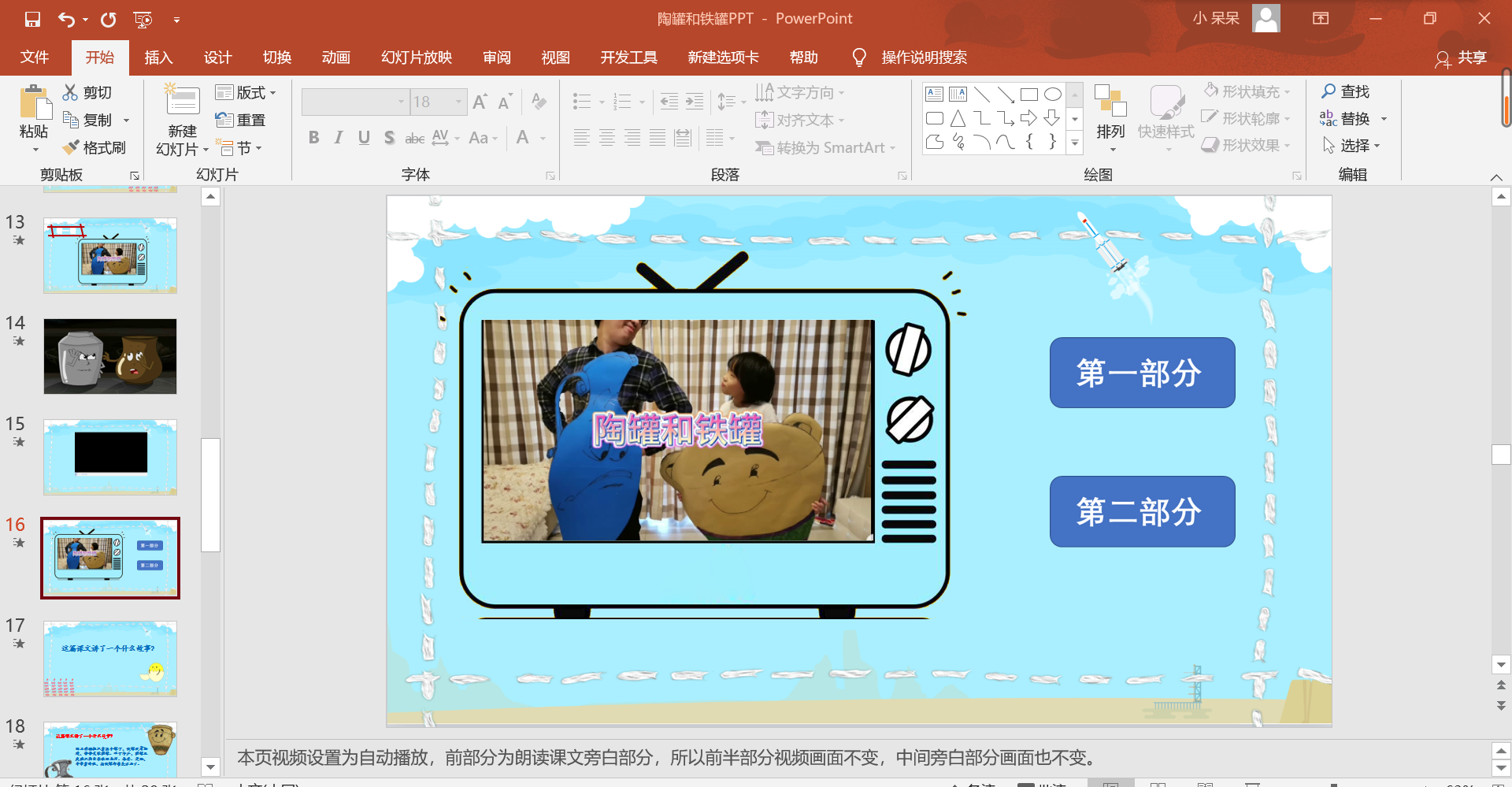
Task: Click the slide editor scrollbar handle
Action: (1501, 455)
